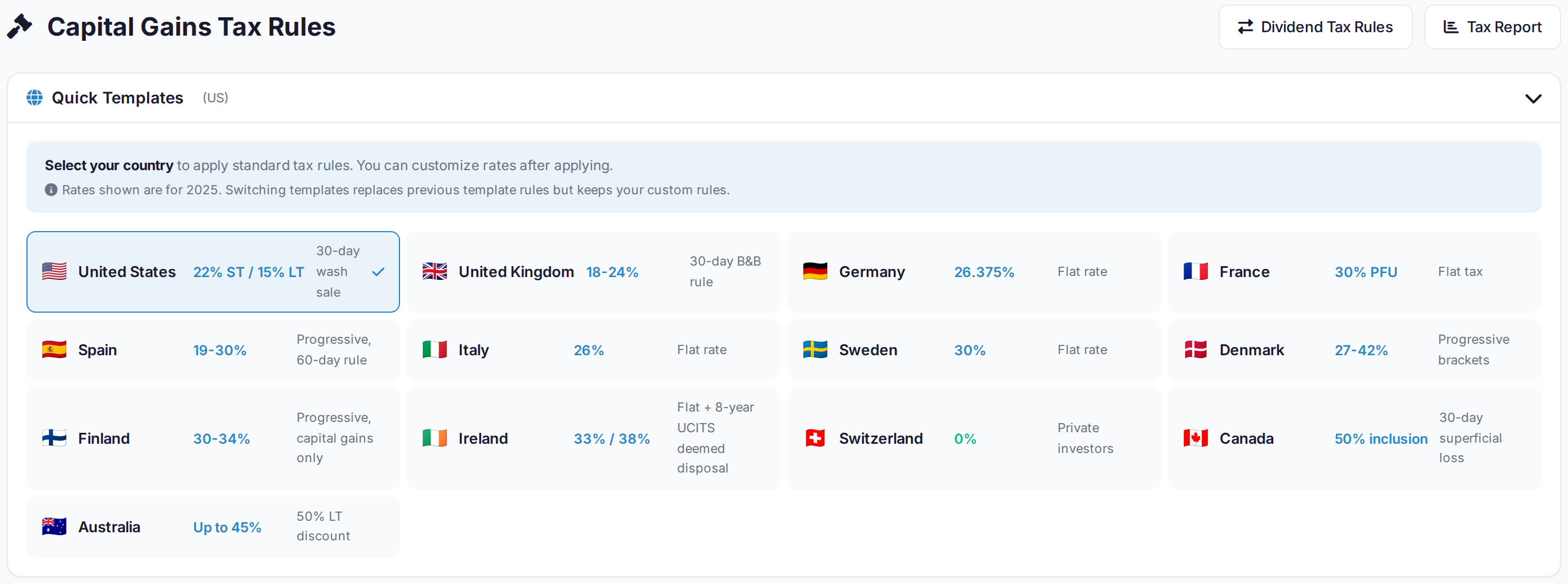Choose the United Kingdom template name
Viewport: 1568px width, 584px height.
click(x=516, y=272)
